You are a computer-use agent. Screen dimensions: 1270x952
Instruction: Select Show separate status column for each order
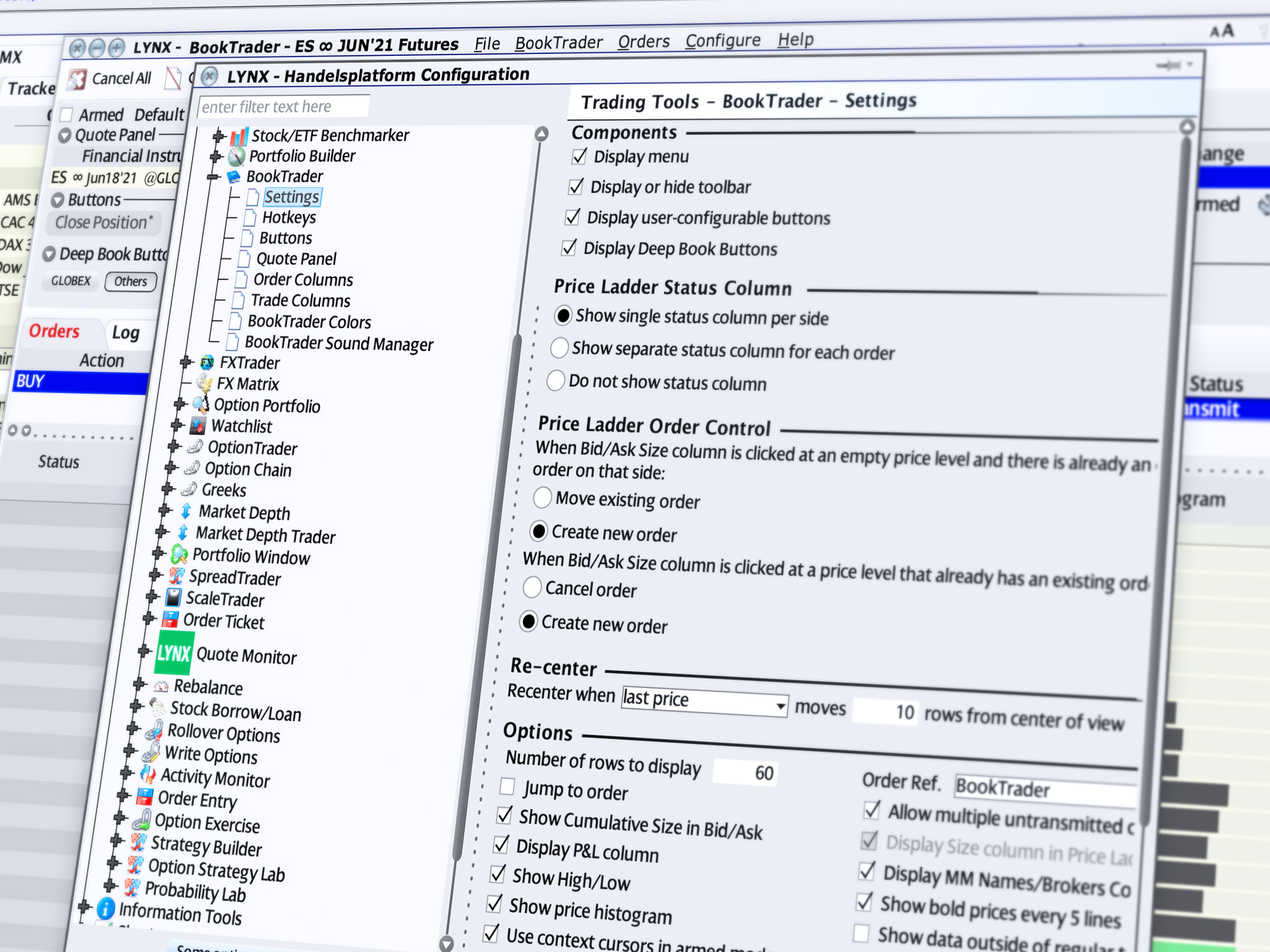(x=559, y=348)
